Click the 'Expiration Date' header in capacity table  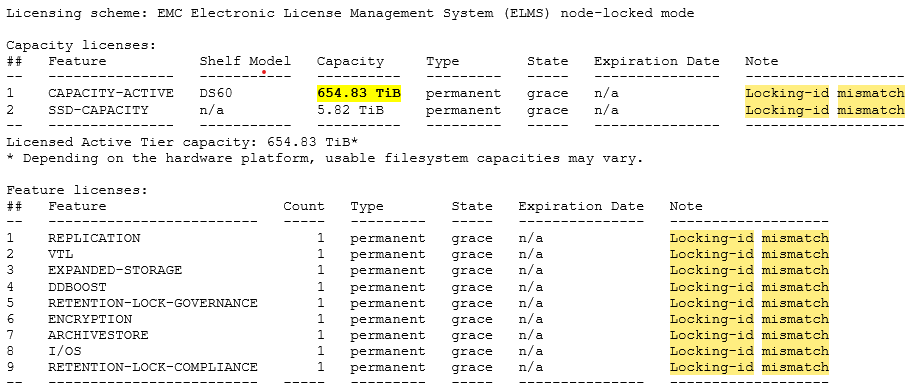[656, 61]
